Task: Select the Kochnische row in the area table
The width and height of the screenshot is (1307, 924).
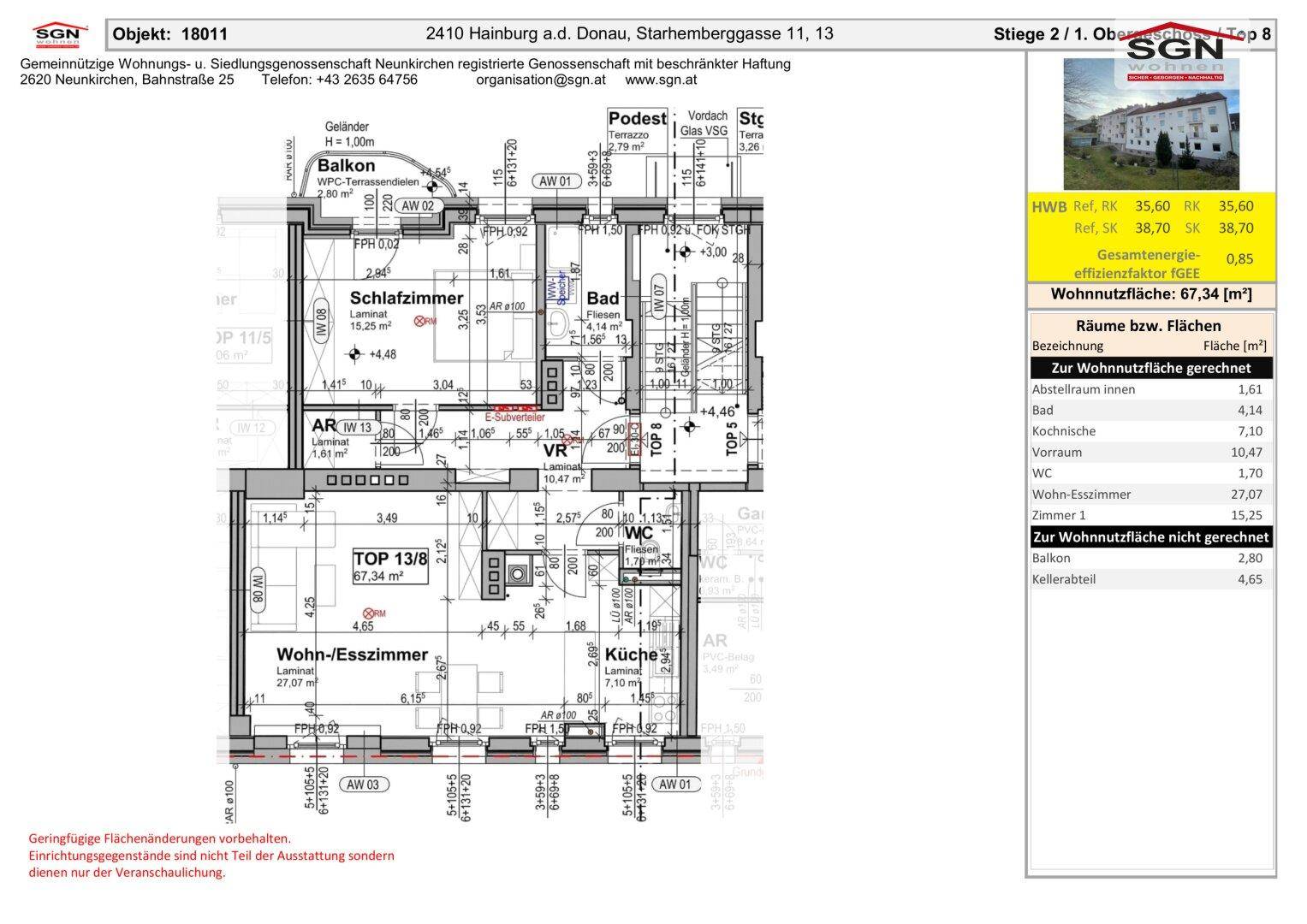Action: [1151, 431]
